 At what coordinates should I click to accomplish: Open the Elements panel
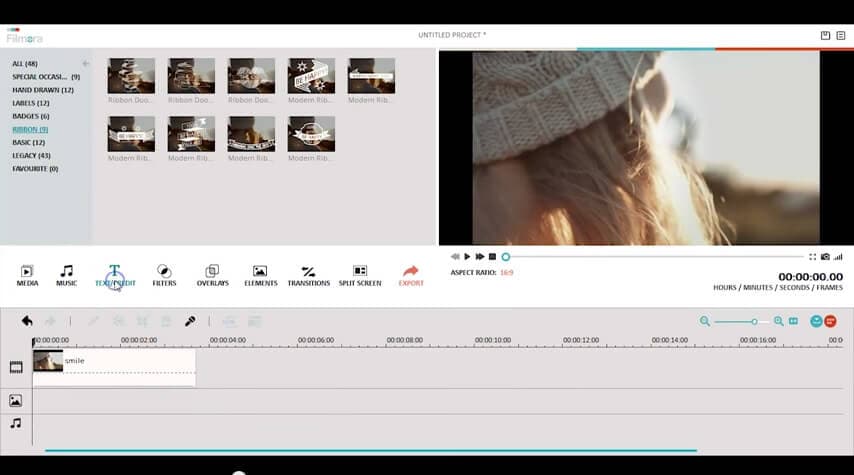(260, 275)
